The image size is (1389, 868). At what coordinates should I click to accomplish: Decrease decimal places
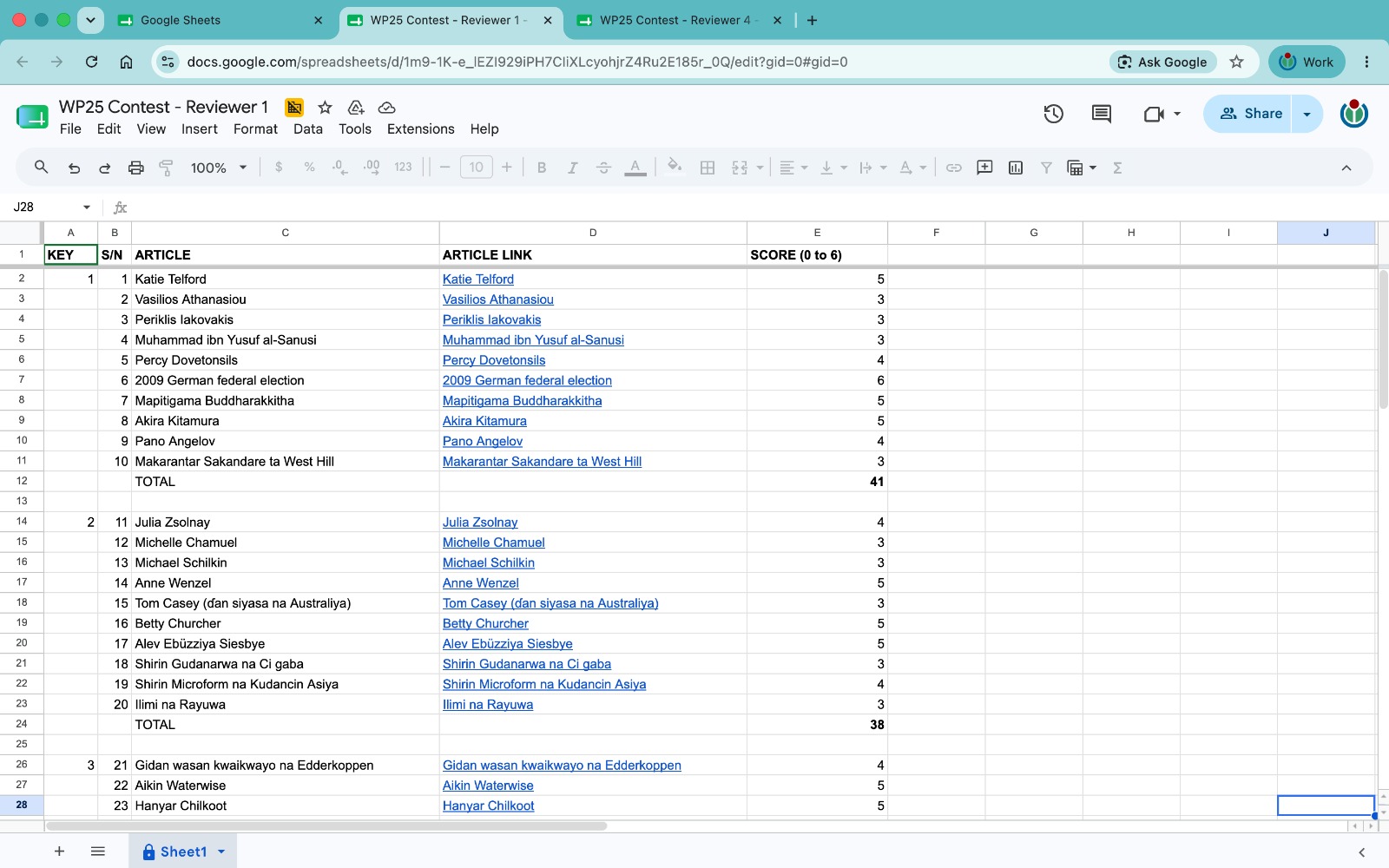click(x=340, y=168)
